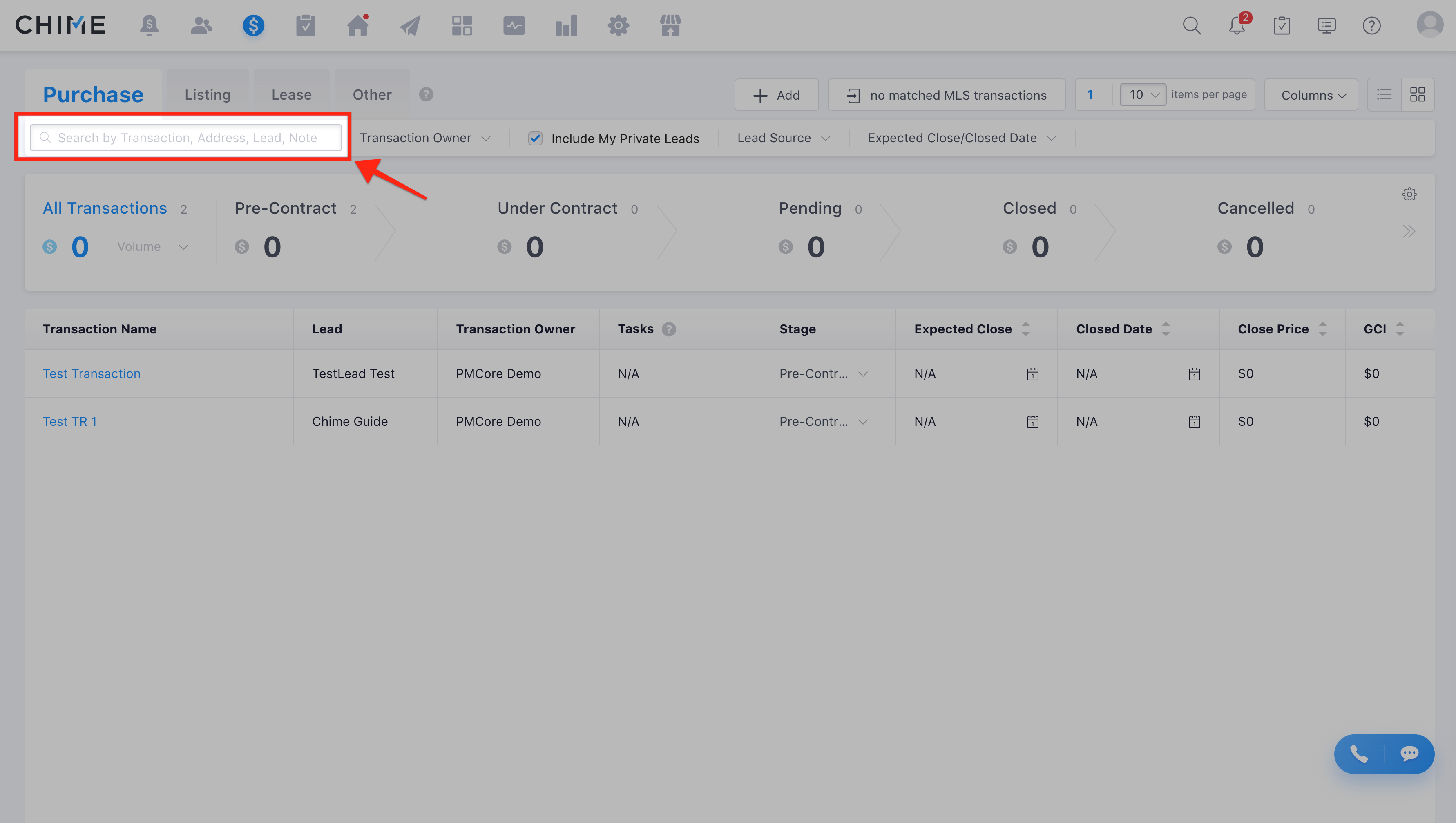Select All Transactions pipeline stage
1456x823 pixels.
tap(105, 208)
